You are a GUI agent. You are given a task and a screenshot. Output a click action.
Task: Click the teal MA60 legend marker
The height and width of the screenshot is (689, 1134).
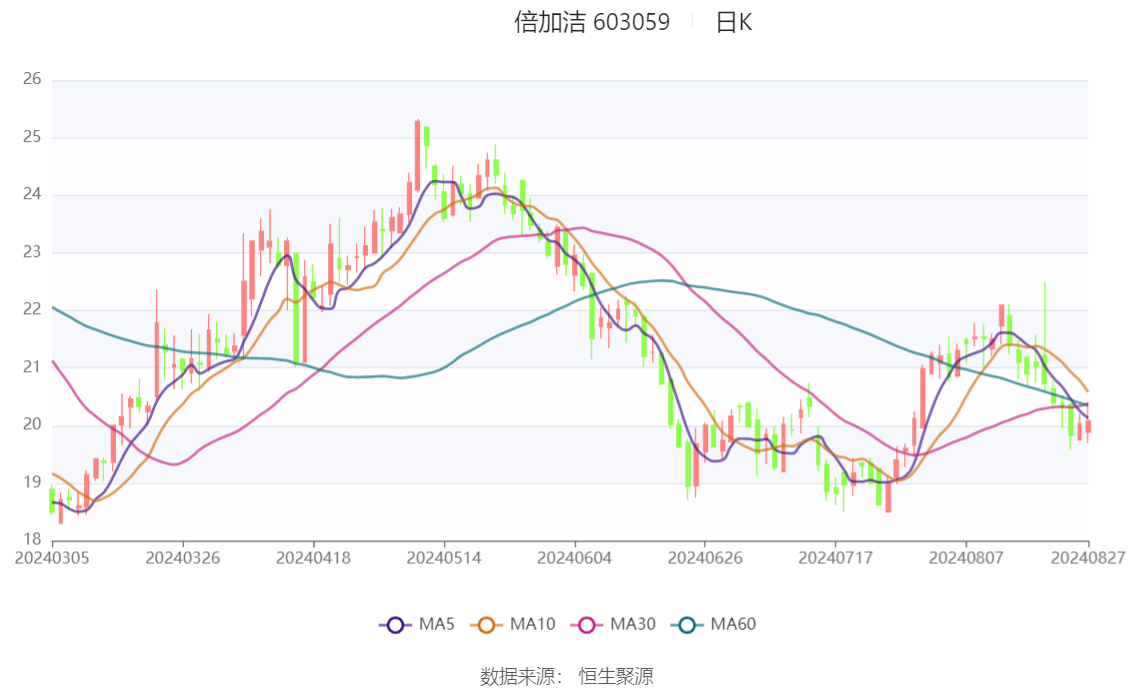[687, 625]
